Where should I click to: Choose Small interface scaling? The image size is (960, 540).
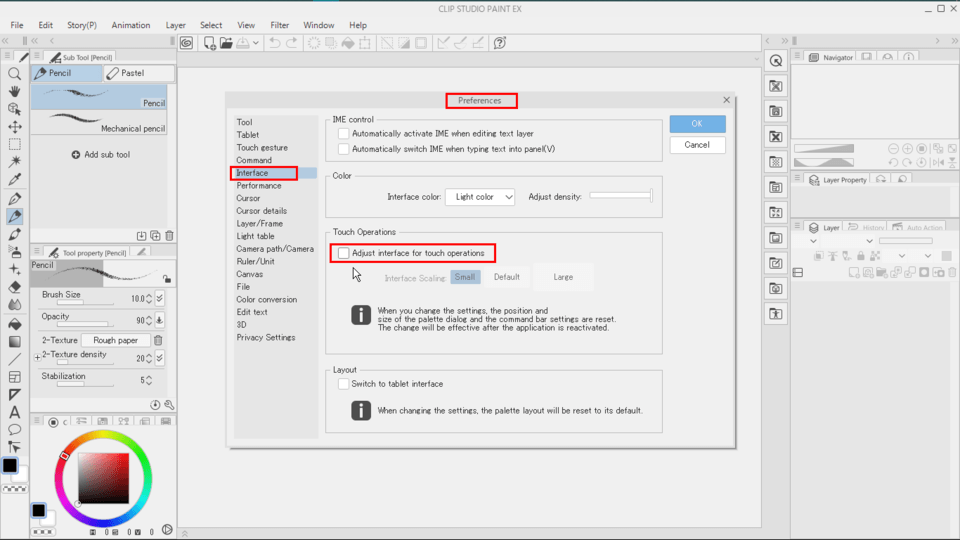click(x=465, y=277)
